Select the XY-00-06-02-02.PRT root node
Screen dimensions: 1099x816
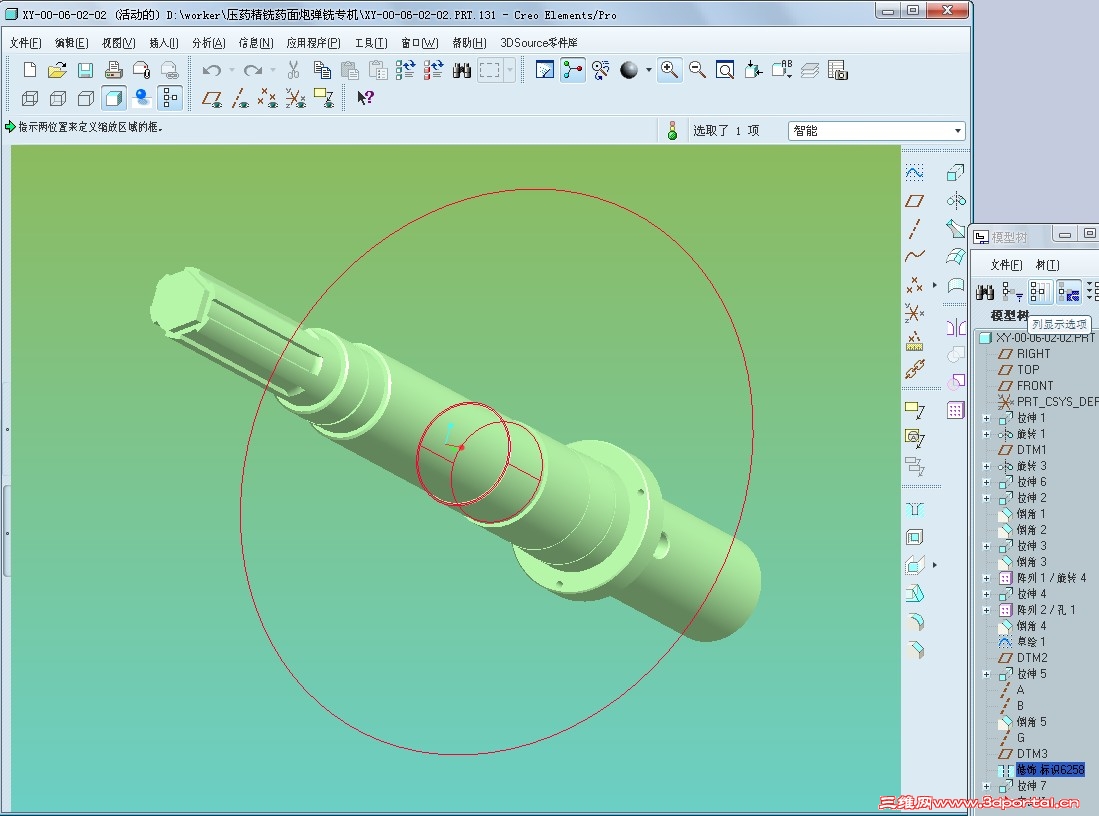tap(1044, 338)
